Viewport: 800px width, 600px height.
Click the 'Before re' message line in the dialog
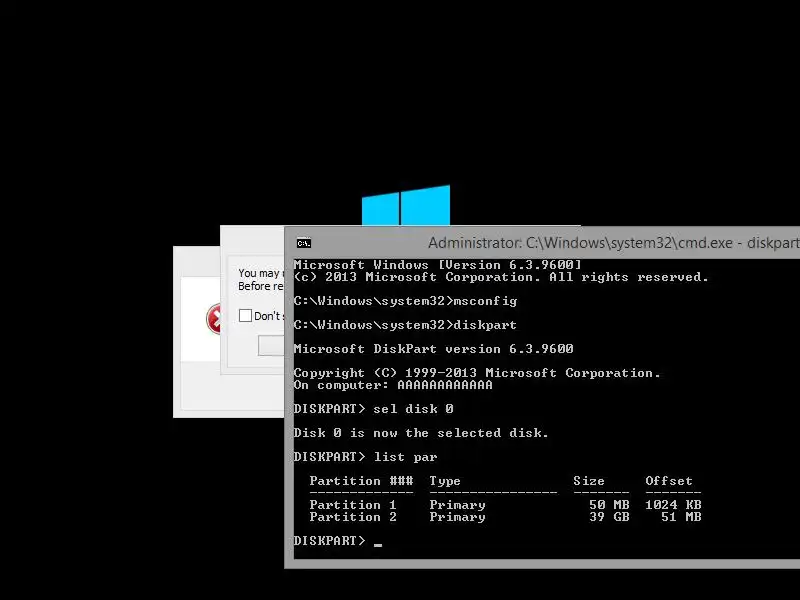(261, 286)
